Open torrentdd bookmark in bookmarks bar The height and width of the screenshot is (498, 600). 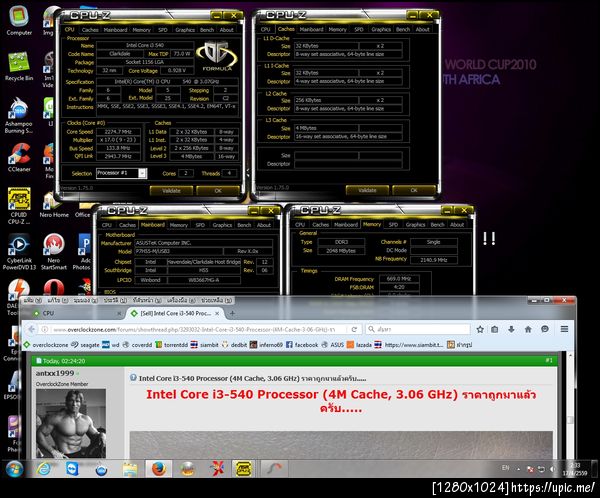click(x=171, y=345)
